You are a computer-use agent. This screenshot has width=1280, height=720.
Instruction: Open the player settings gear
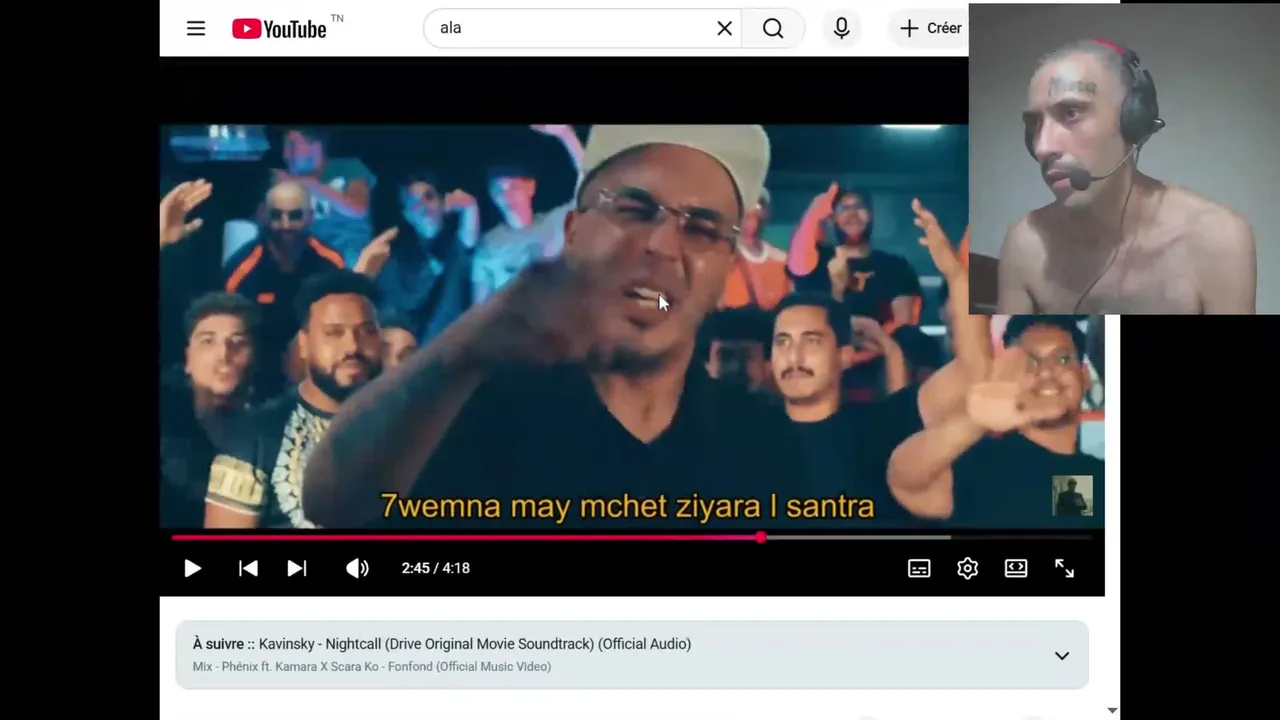967,568
